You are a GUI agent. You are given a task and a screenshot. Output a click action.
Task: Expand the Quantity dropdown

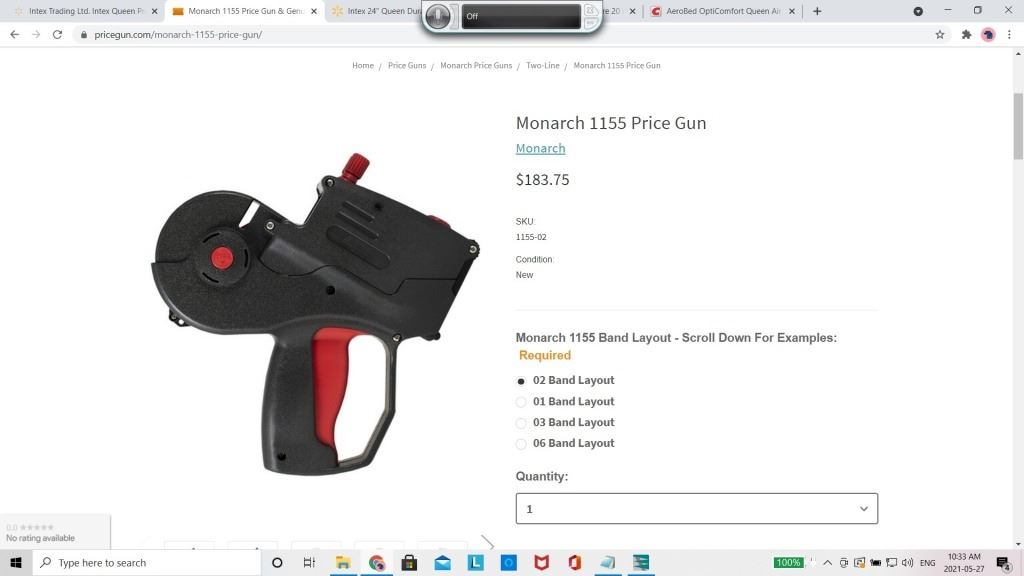697,509
